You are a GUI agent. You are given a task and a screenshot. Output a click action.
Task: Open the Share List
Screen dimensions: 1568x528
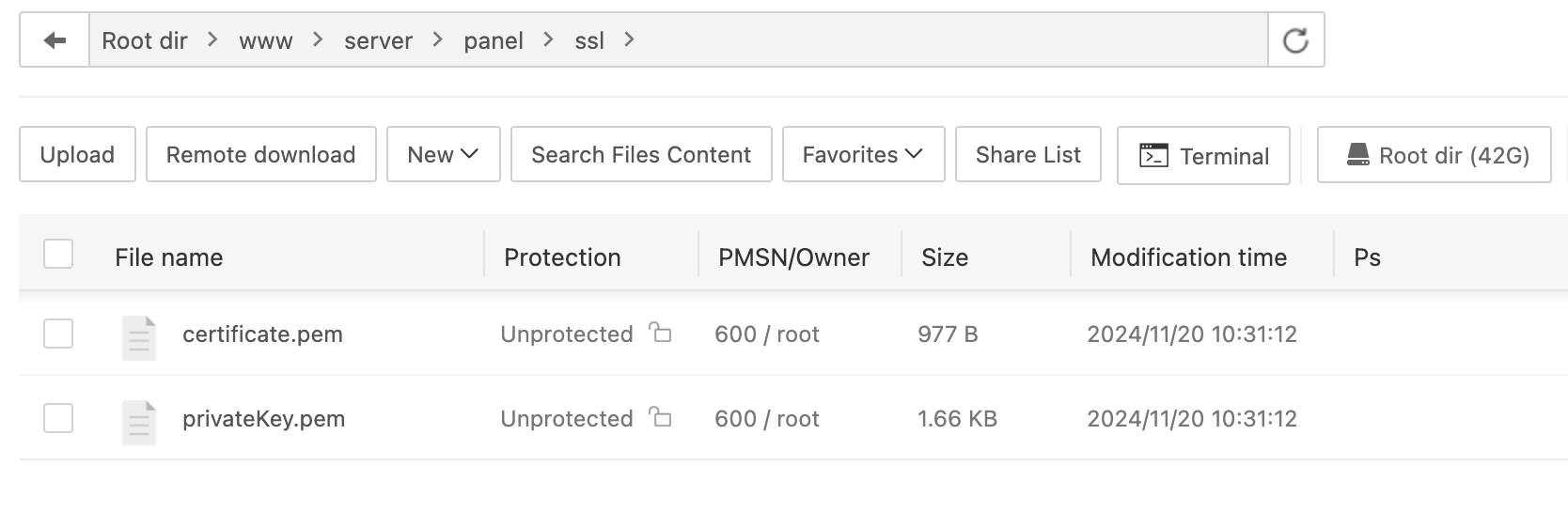click(x=1027, y=155)
